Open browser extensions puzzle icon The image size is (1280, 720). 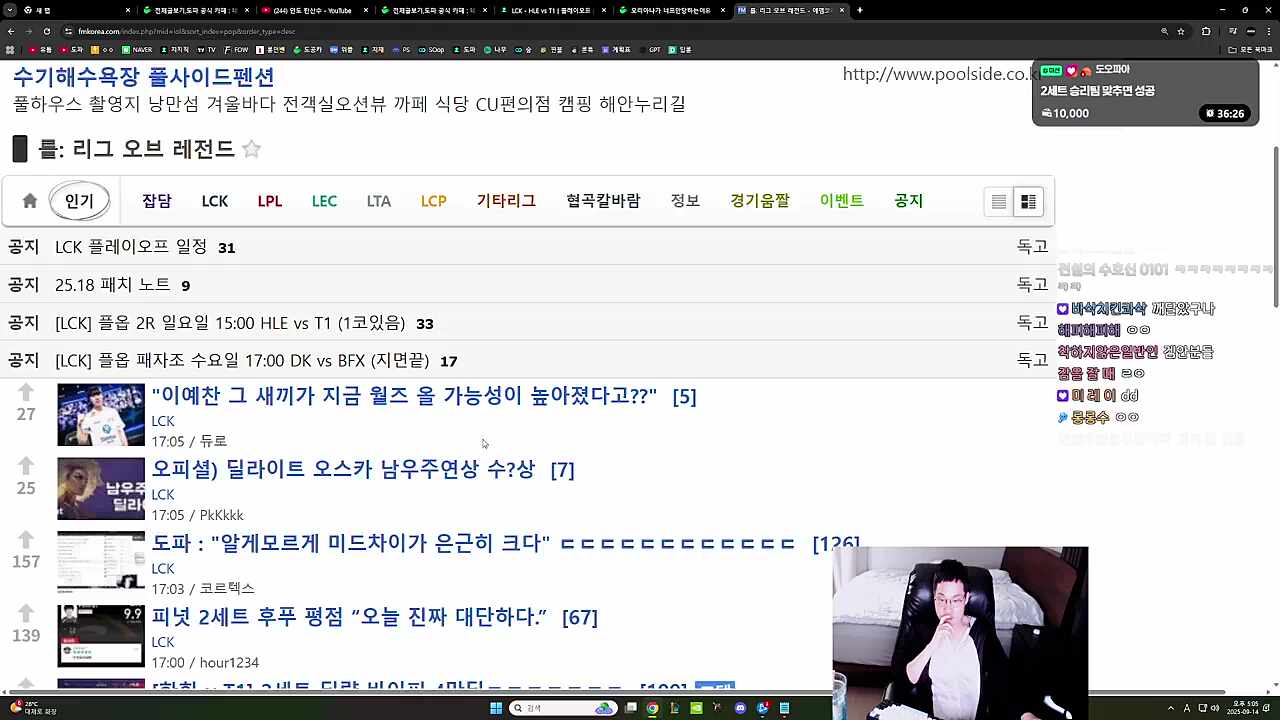[1206, 31]
